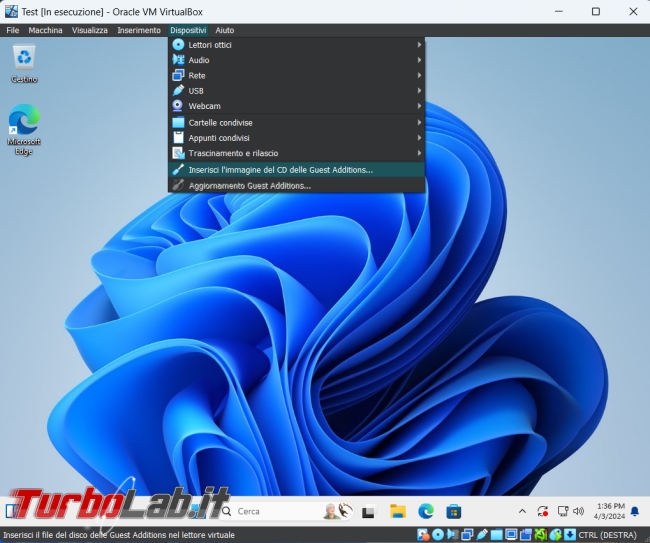650x543 pixels.
Task: Expand the arrow next to Lettori ottici
Action: pos(420,45)
